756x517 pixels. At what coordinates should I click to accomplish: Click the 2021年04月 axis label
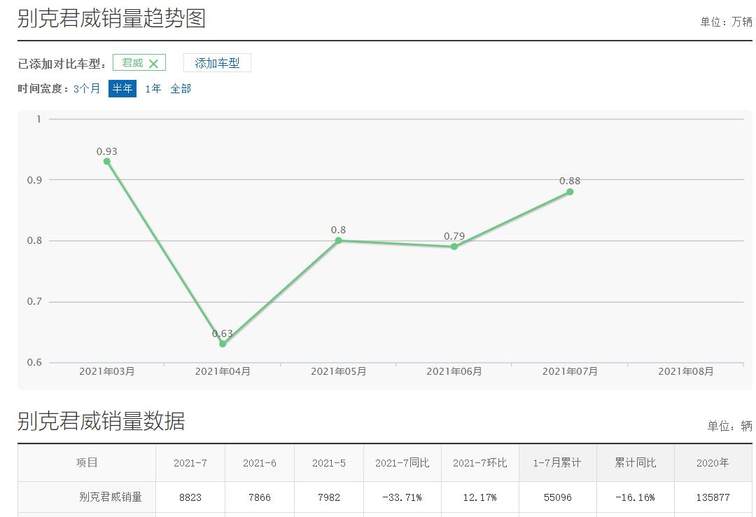(223, 371)
